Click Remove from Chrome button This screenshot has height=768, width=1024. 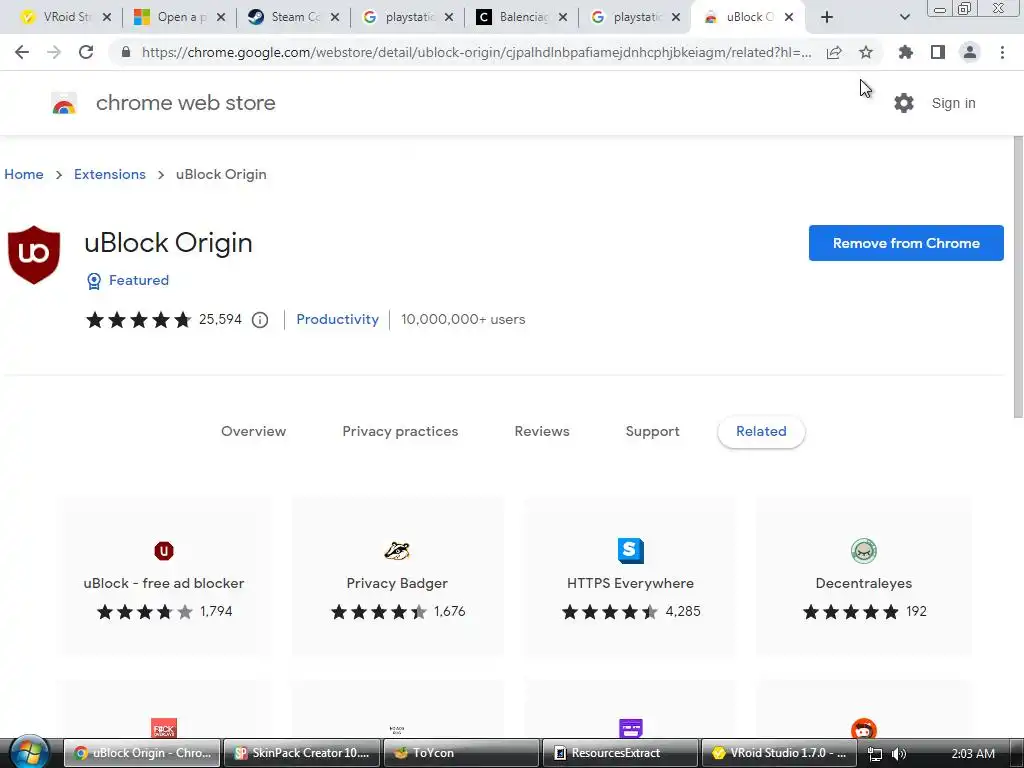coord(906,243)
